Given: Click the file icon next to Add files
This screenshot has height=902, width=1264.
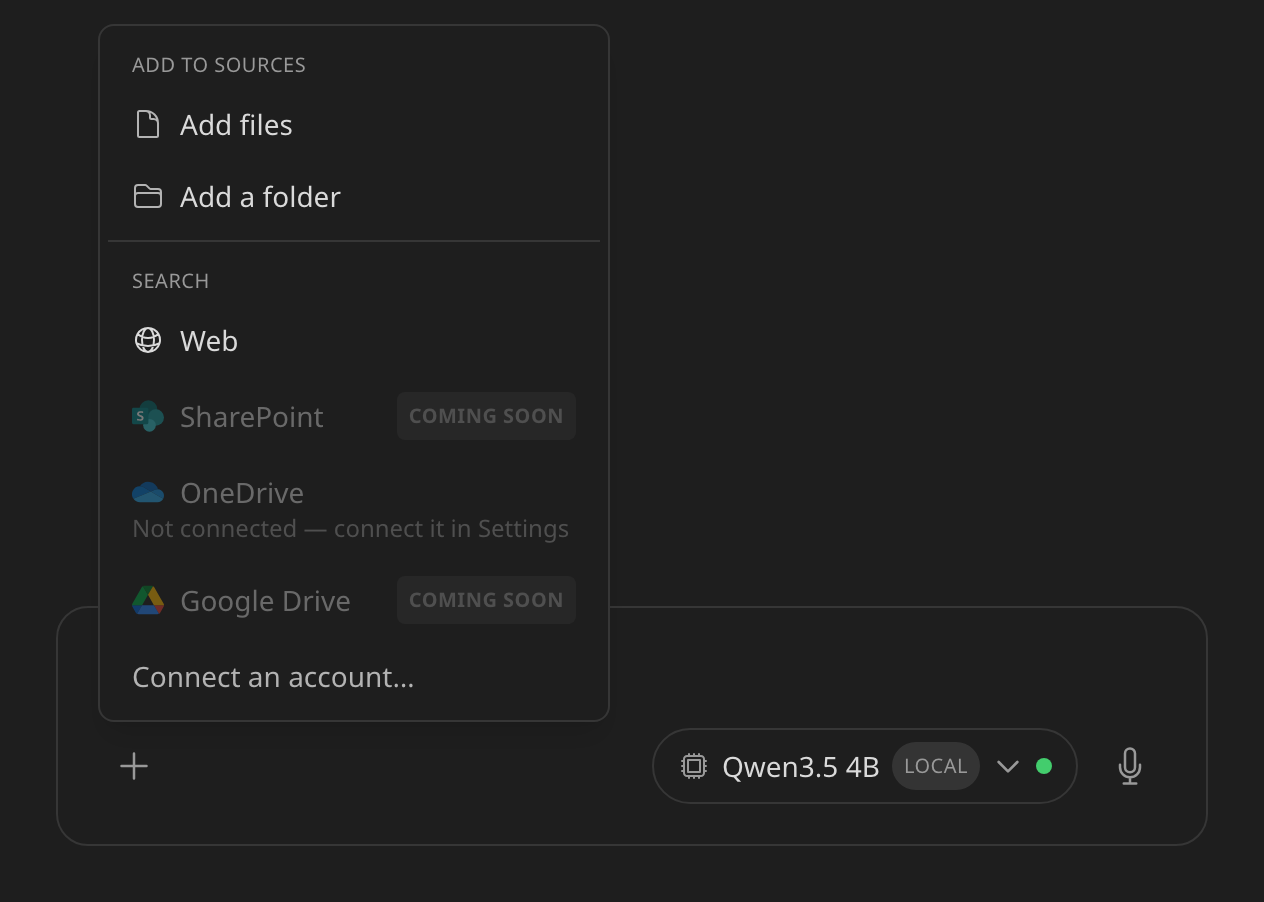Looking at the screenshot, I should [x=148, y=125].
